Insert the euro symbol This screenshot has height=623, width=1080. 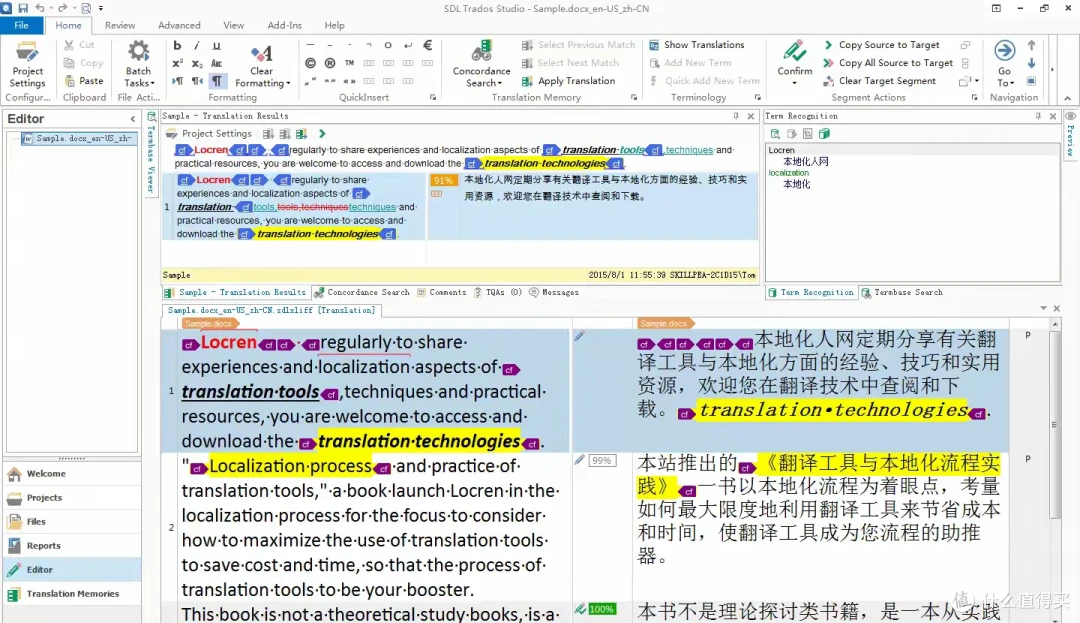tap(428, 45)
